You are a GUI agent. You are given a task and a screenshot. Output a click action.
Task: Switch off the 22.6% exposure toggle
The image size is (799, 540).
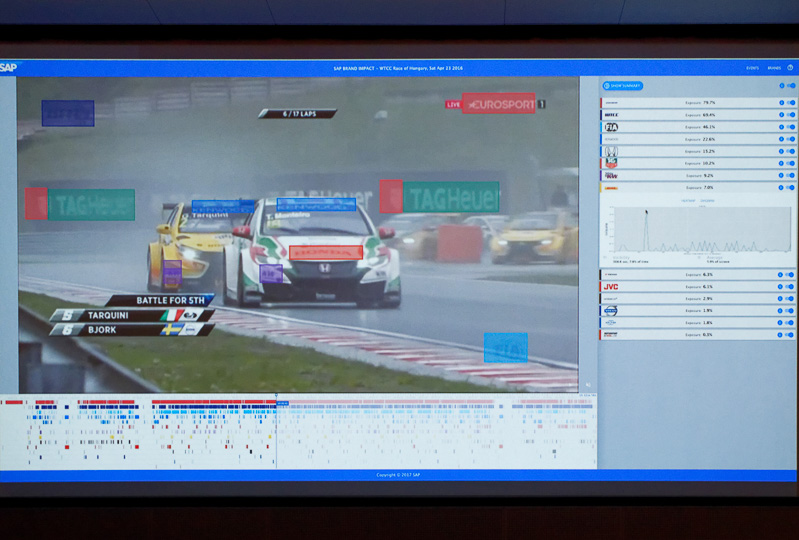(790, 139)
